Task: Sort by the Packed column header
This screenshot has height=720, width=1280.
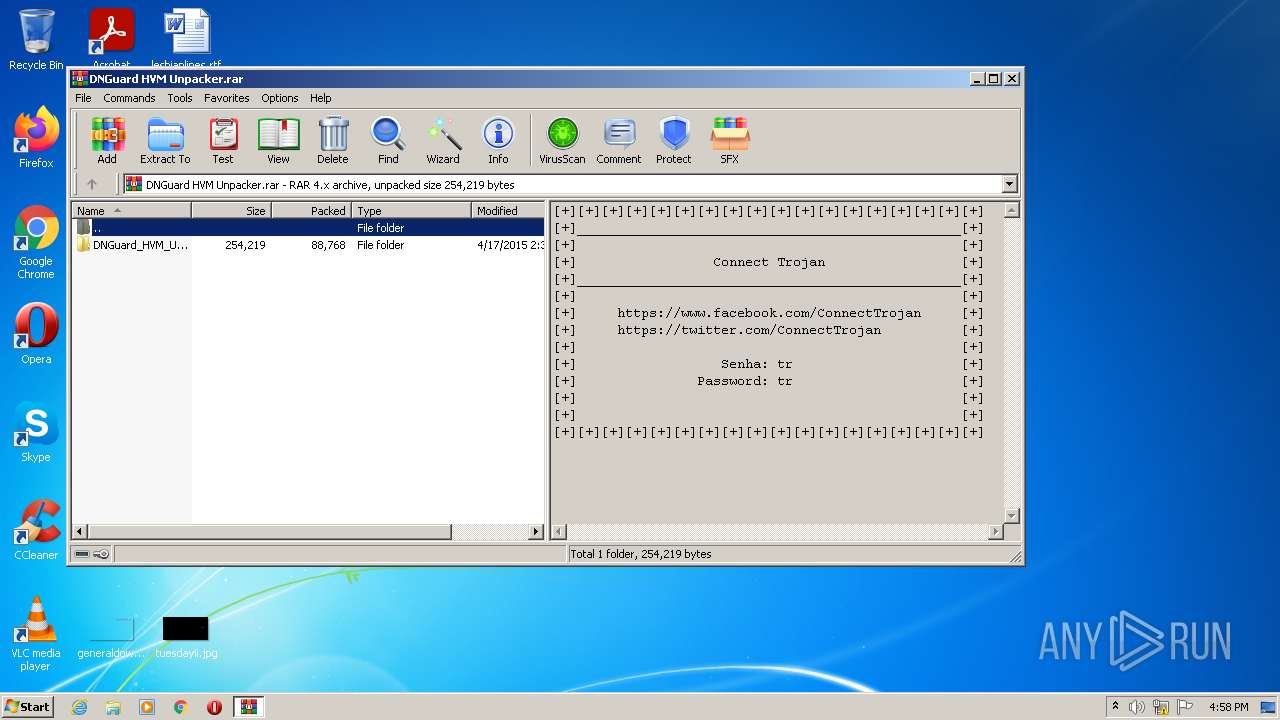Action: [311, 210]
